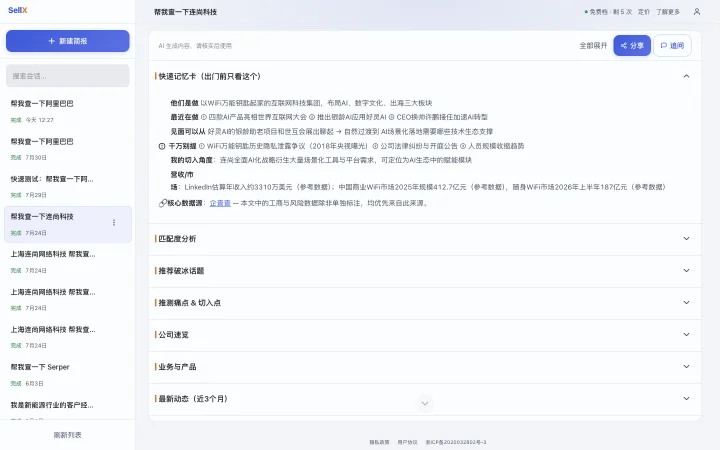Expand the 公司速览 section

[686, 334]
